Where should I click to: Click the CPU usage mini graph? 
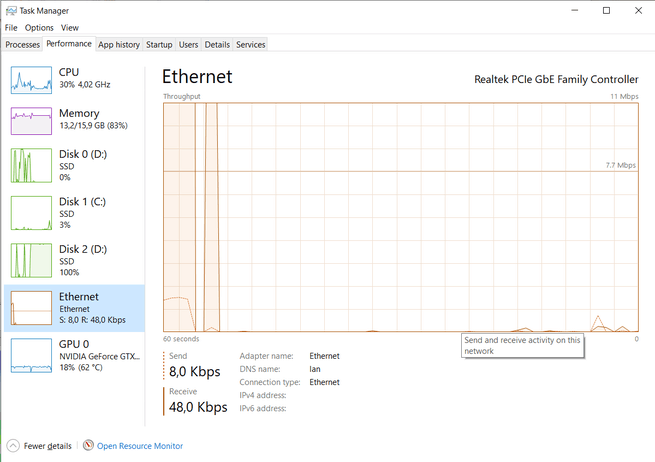click(x=31, y=80)
